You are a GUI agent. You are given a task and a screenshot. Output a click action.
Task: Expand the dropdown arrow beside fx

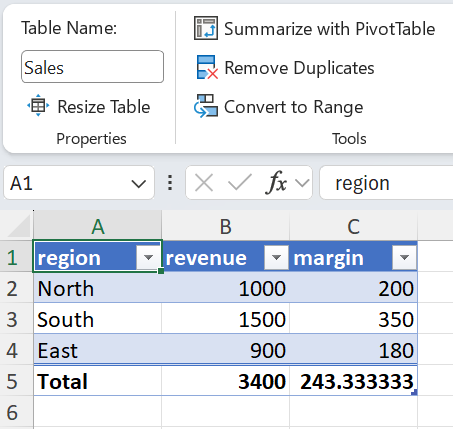(302, 183)
